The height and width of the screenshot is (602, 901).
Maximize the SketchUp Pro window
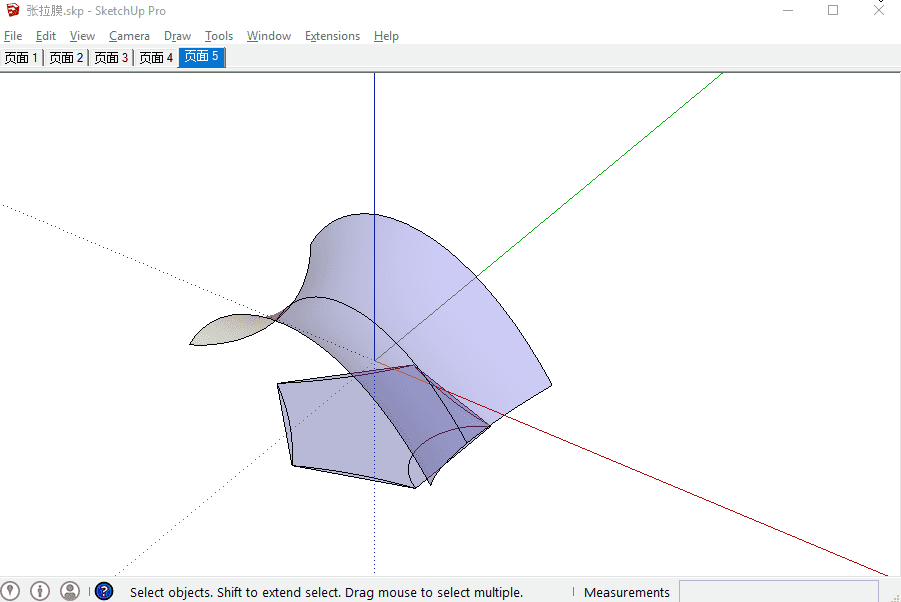pyautogui.click(x=833, y=10)
